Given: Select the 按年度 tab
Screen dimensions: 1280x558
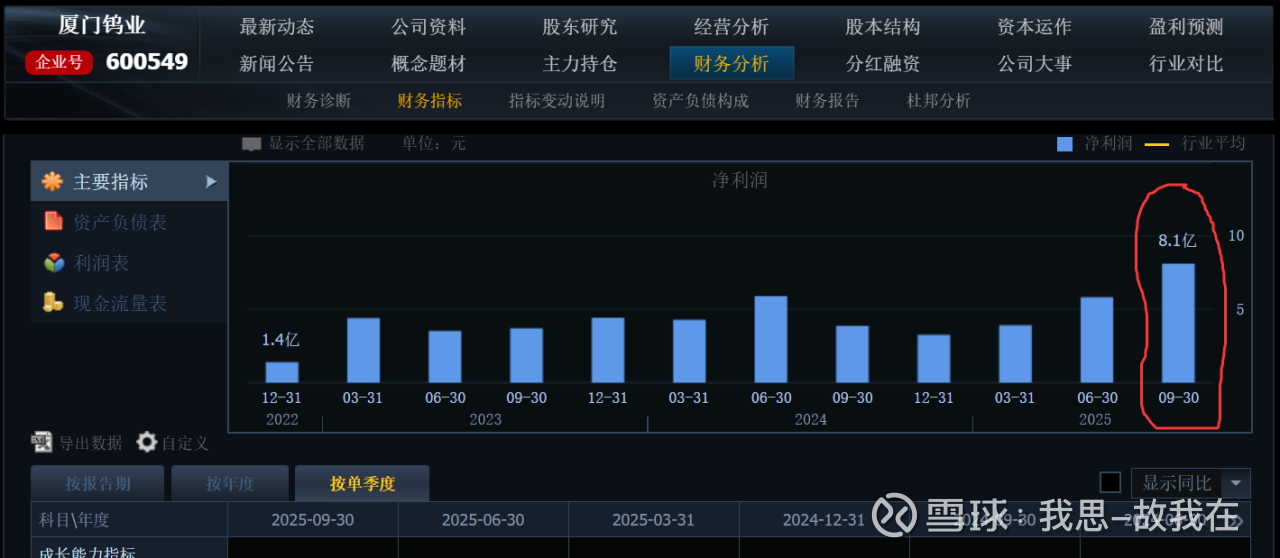Looking at the screenshot, I should point(230,484).
